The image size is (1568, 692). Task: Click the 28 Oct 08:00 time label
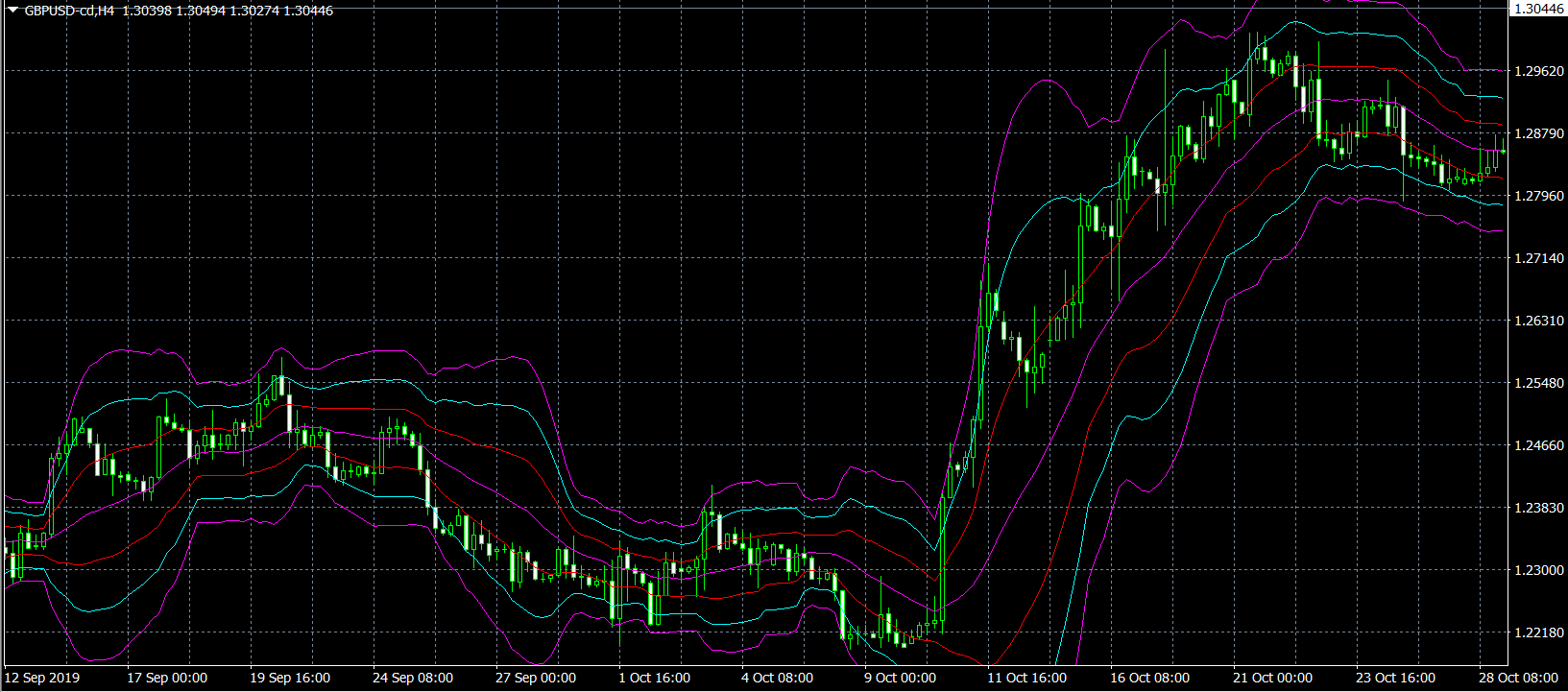(1519, 678)
